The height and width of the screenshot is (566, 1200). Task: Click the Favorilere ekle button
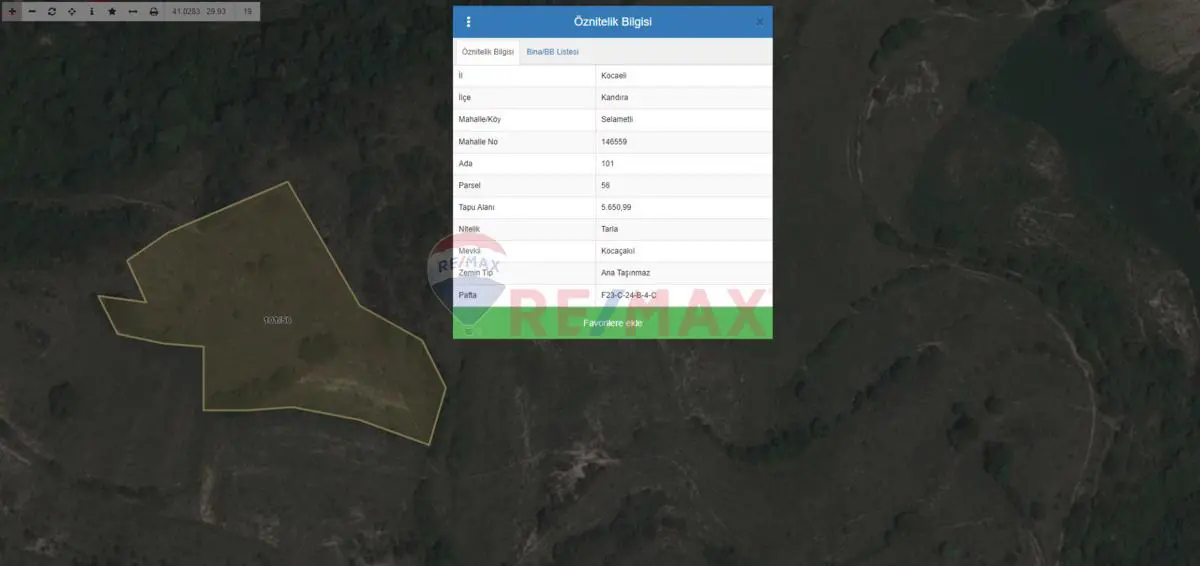tap(613, 323)
